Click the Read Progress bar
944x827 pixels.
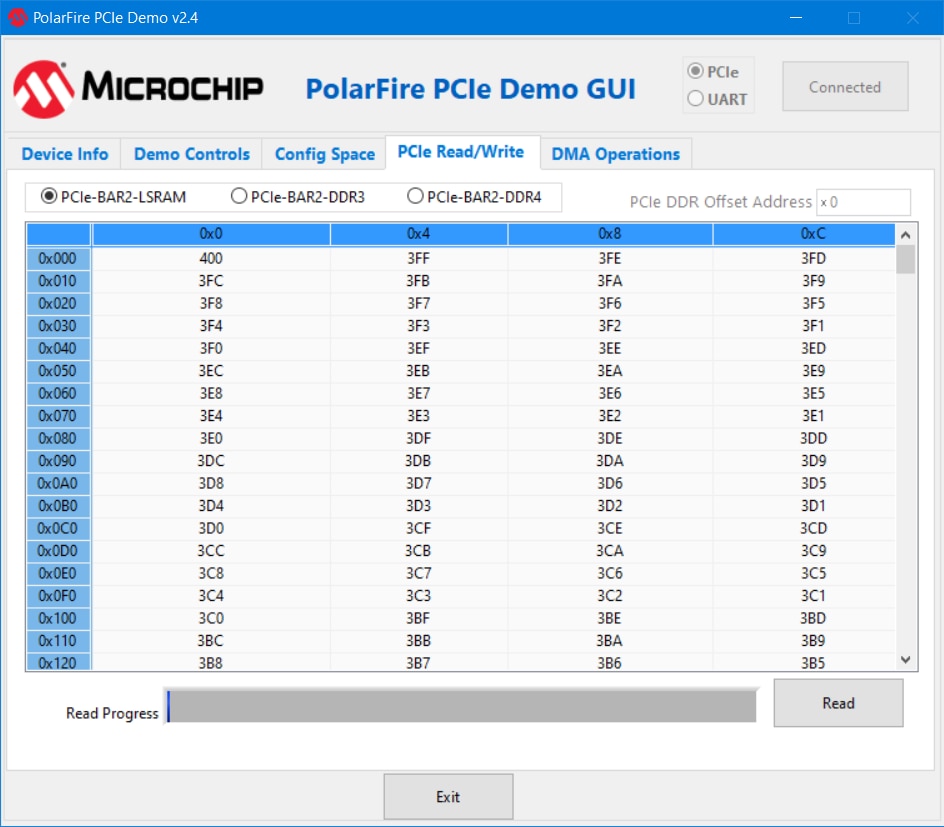(461, 706)
